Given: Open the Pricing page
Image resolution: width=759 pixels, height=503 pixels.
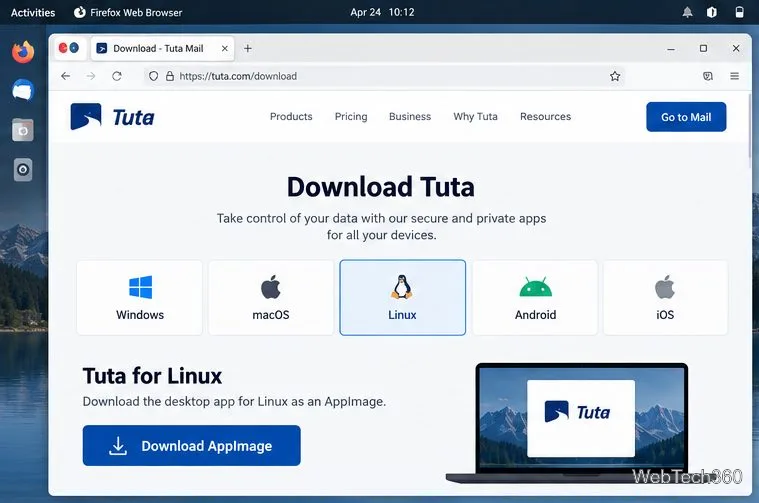Looking at the screenshot, I should [x=351, y=117].
